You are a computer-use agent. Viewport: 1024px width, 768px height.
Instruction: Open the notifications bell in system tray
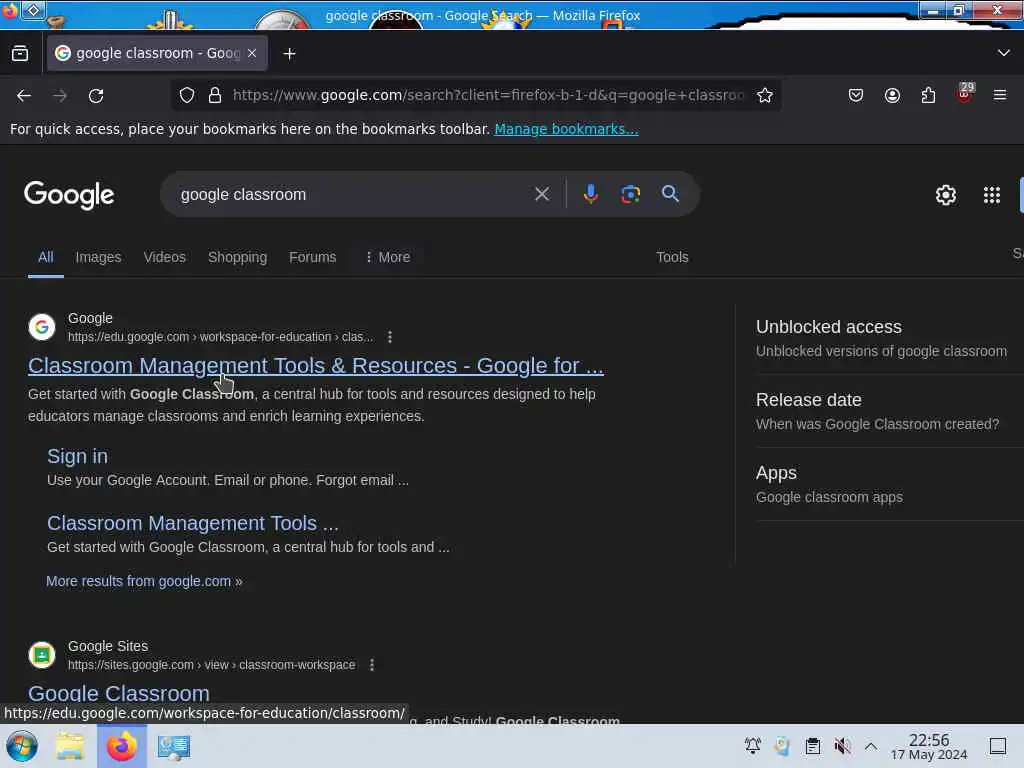pos(752,746)
